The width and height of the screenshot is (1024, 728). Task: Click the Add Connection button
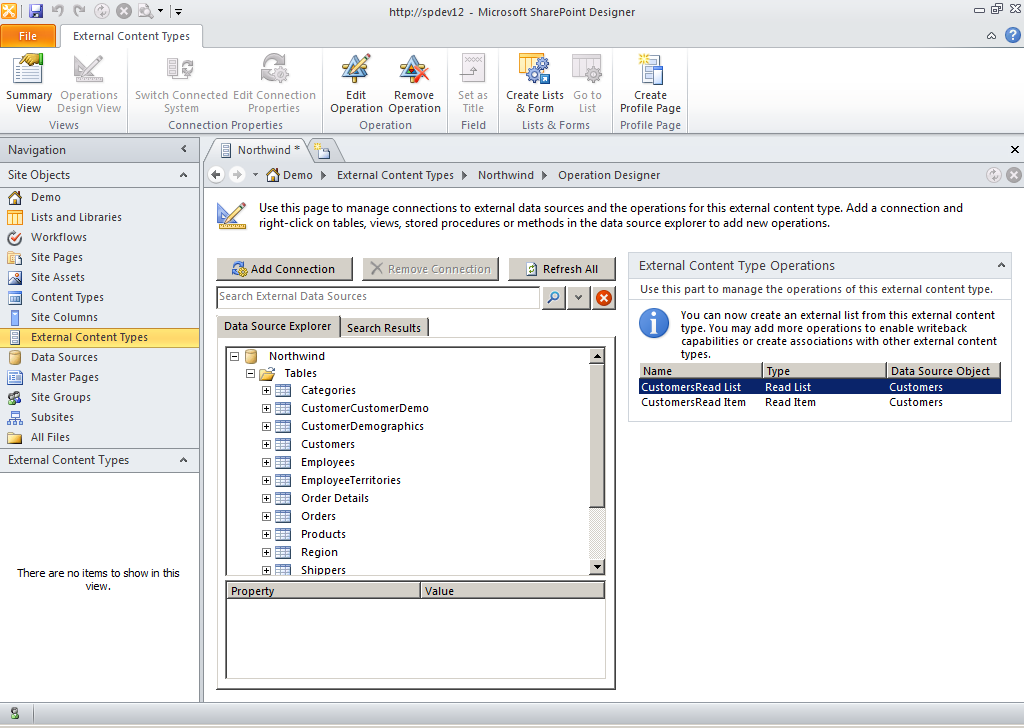[x=284, y=269]
